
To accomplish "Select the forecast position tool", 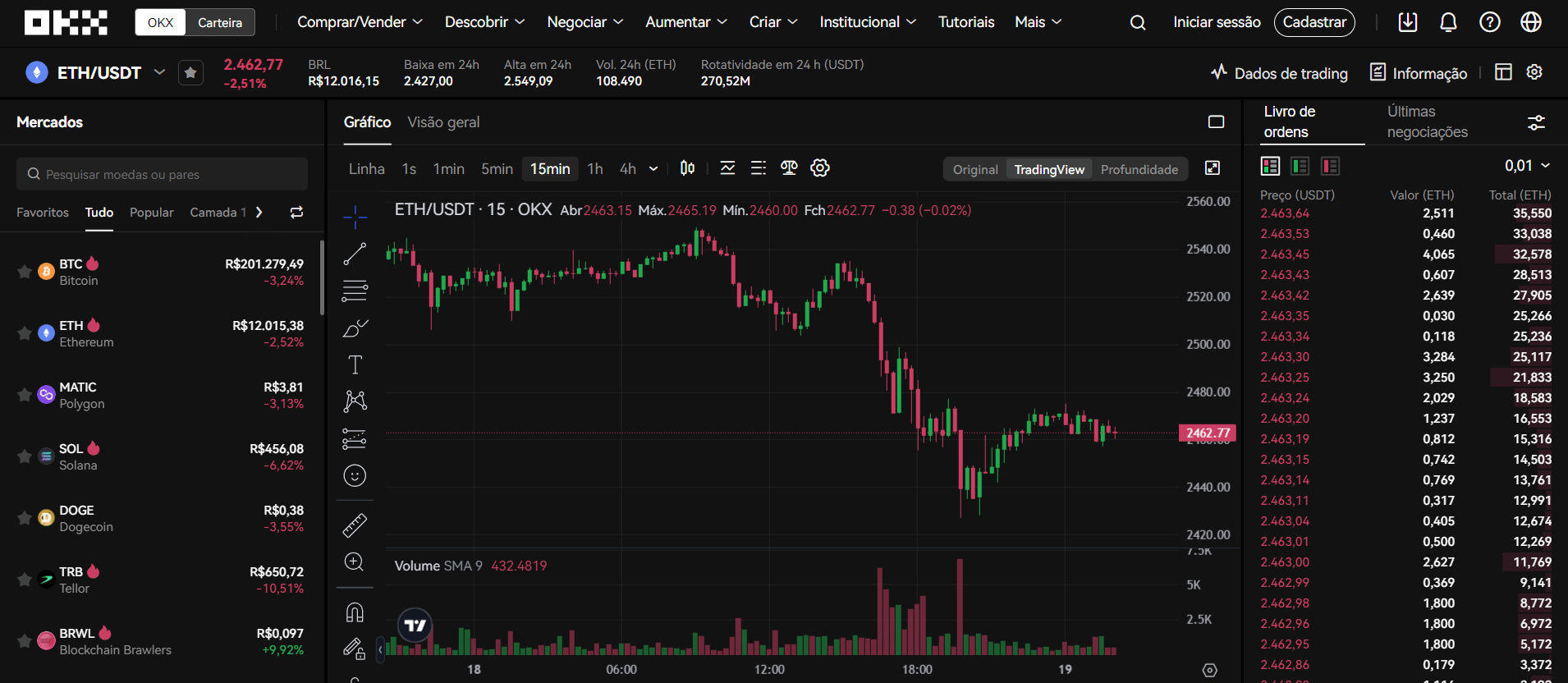I will 355,438.
